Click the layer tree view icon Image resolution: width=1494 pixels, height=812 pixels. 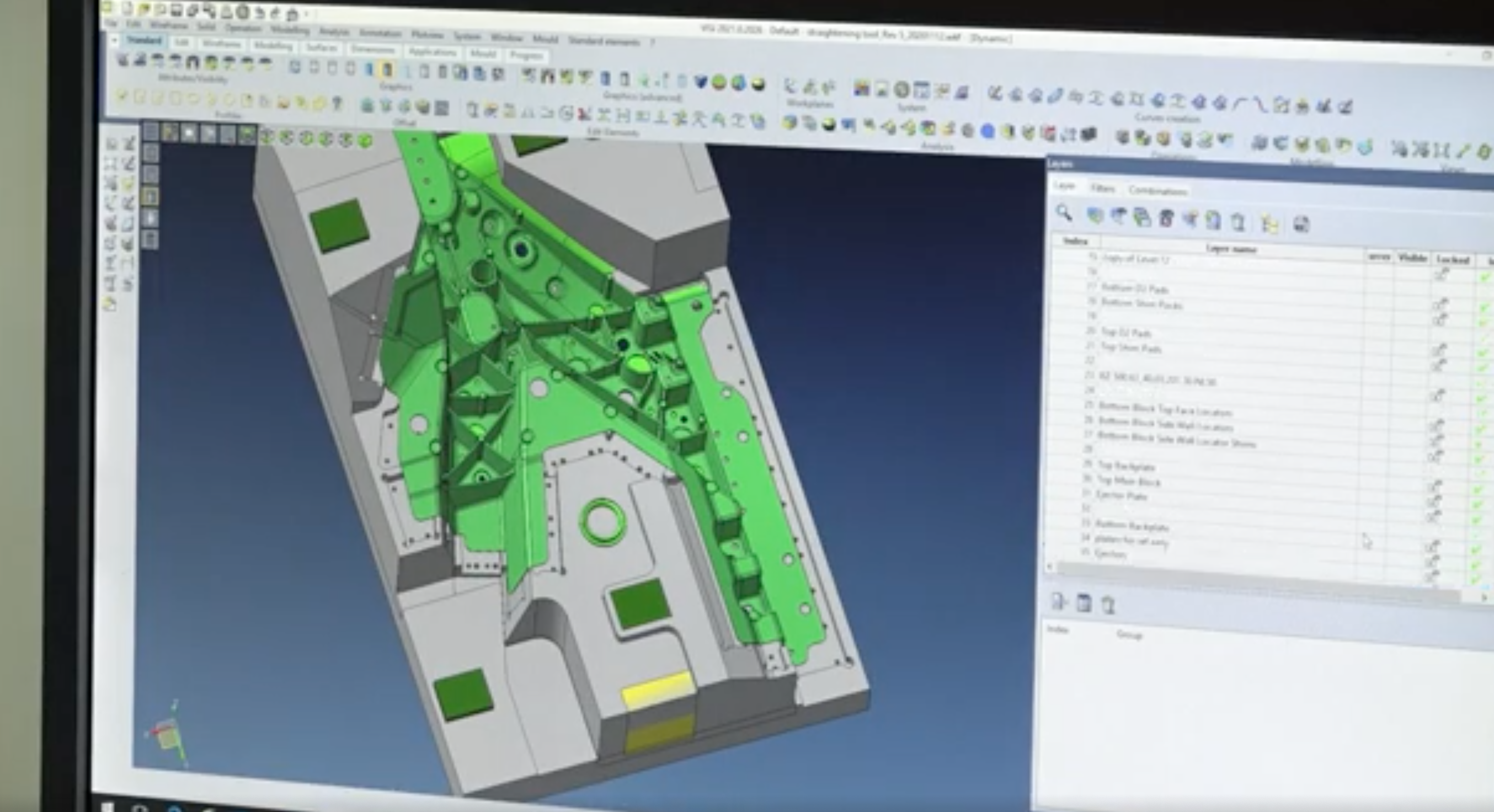tap(1269, 224)
